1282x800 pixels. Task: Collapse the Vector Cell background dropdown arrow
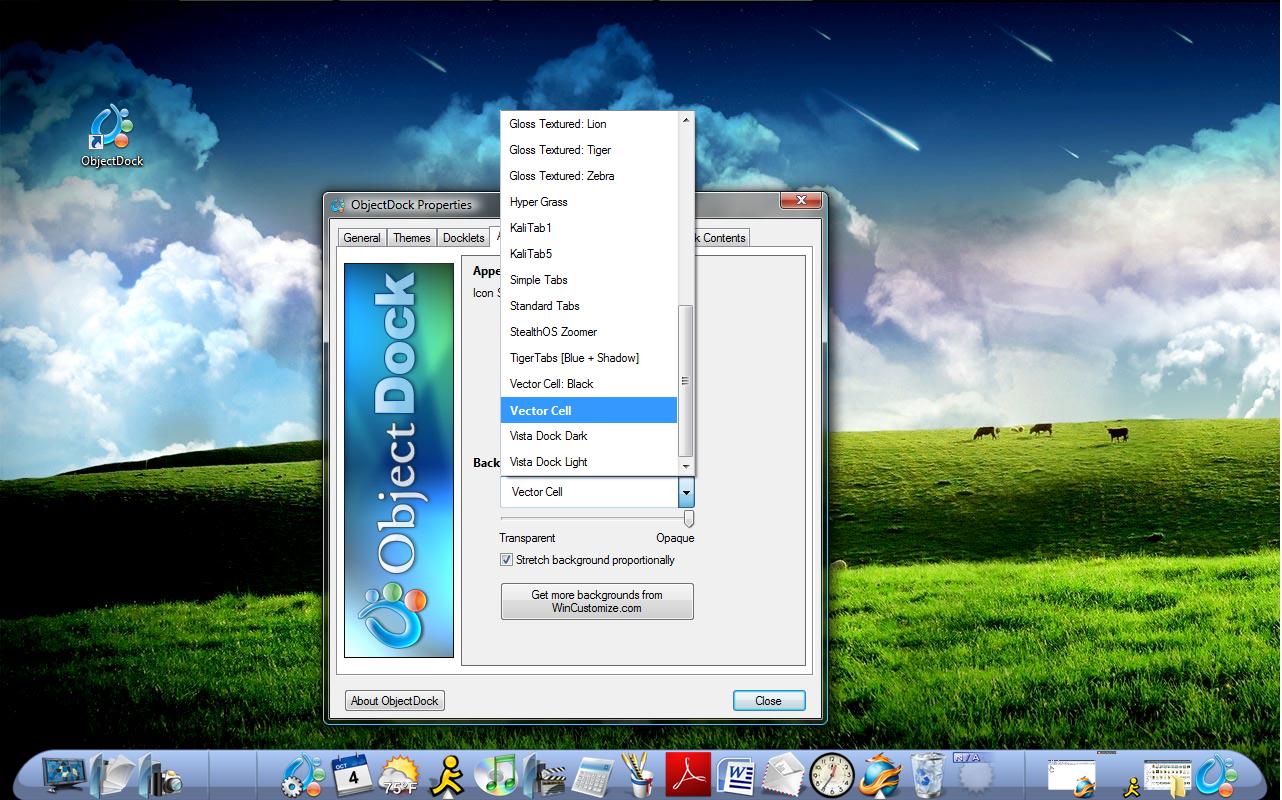pos(685,492)
